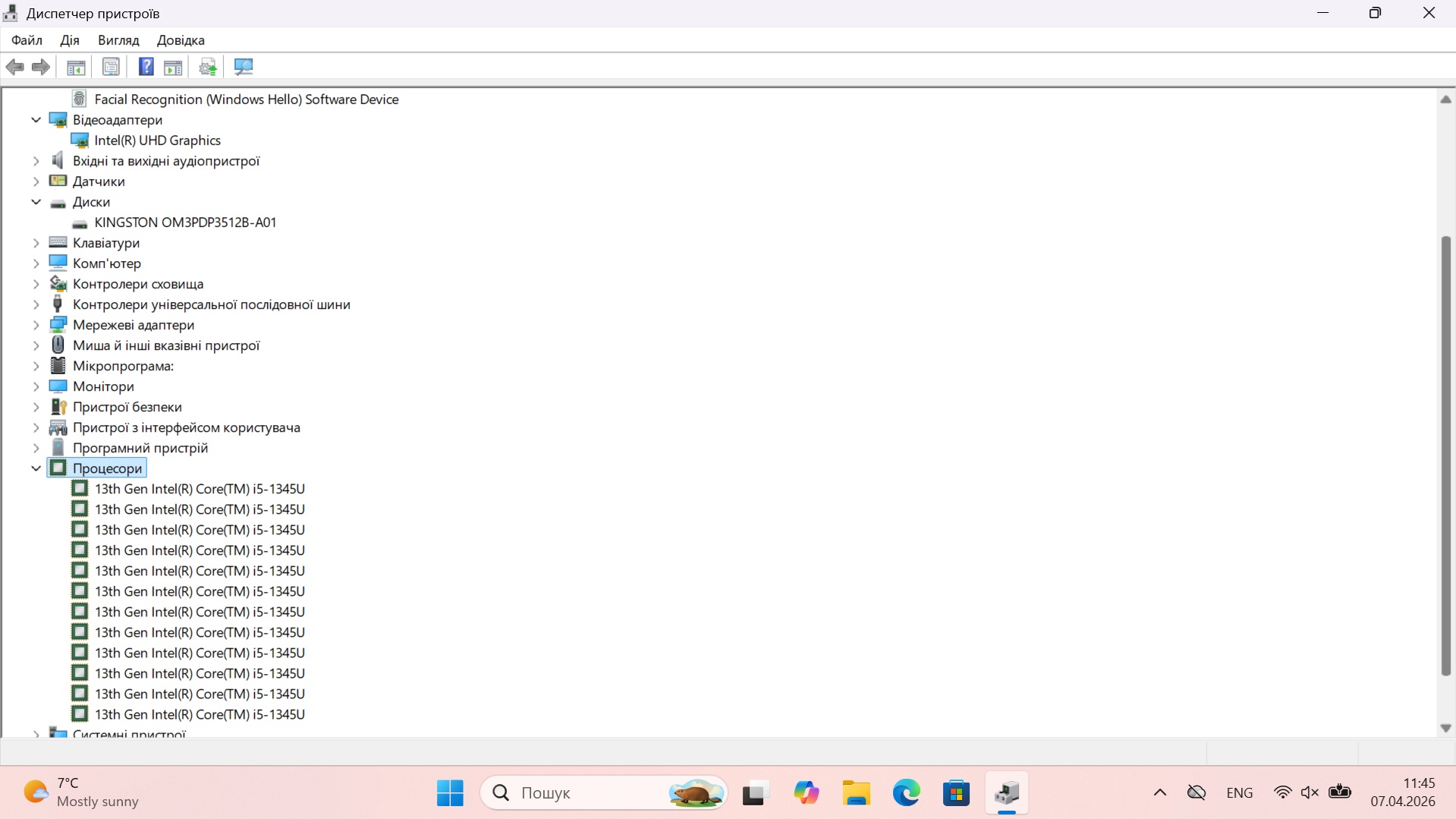Collapse the Диски category
Image resolution: width=1456 pixels, height=819 pixels.
click(x=36, y=202)
